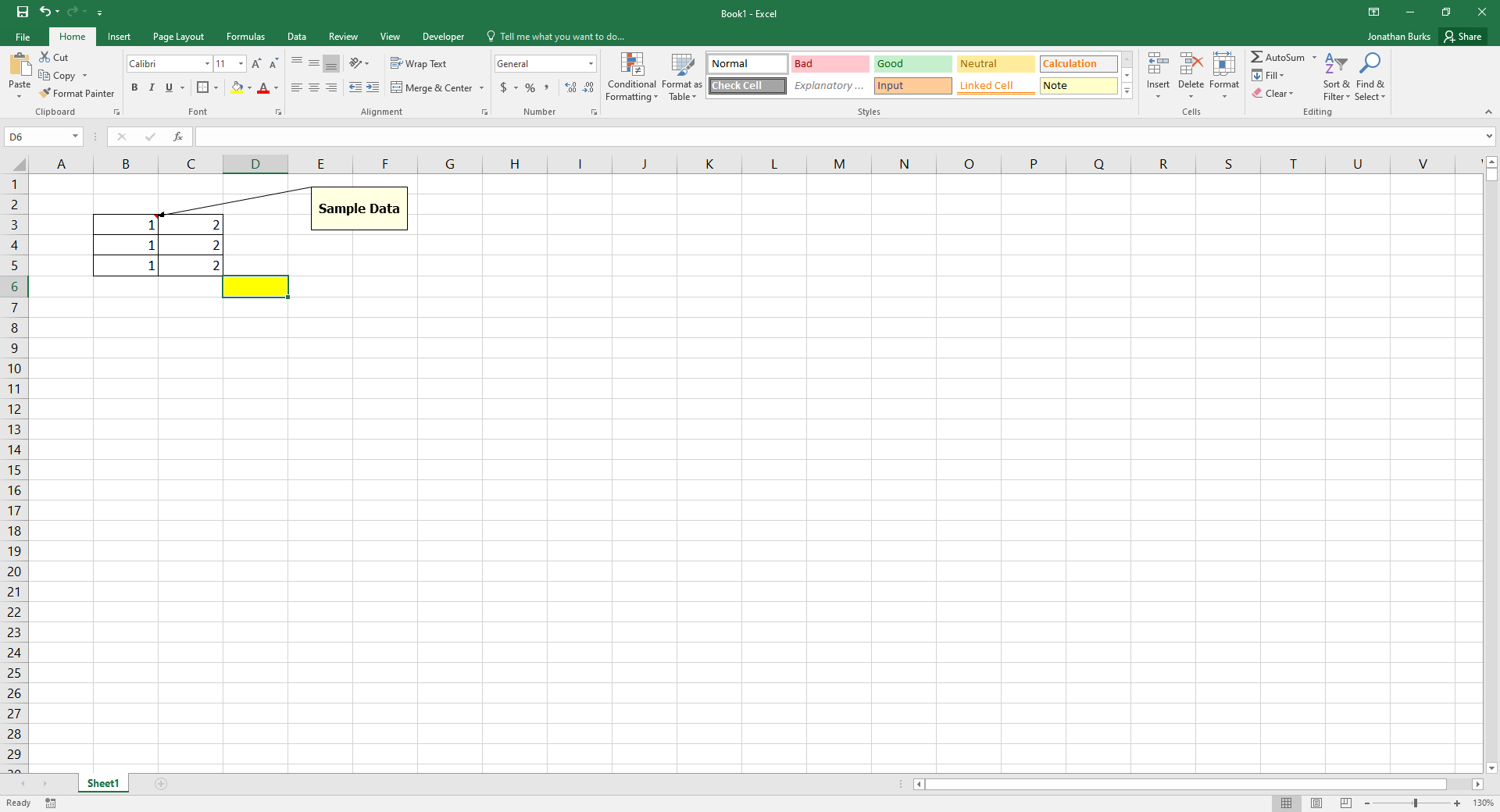Viewport: 1500px width, 812px height.
Task: Open the General number format dropdown
Action: pyautogui.click(x=591, y=64)
